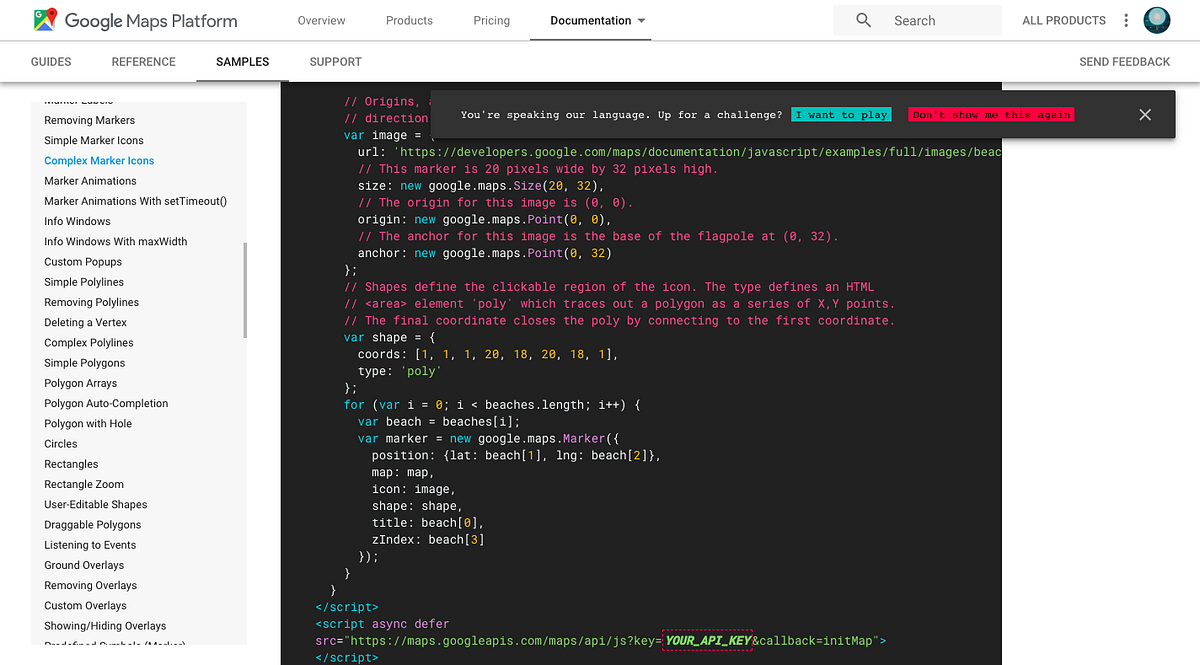Open the Documentation dropdown
Image resolution: width=1200 pixels, height=665 pixels.
click(x=593, y=19)
